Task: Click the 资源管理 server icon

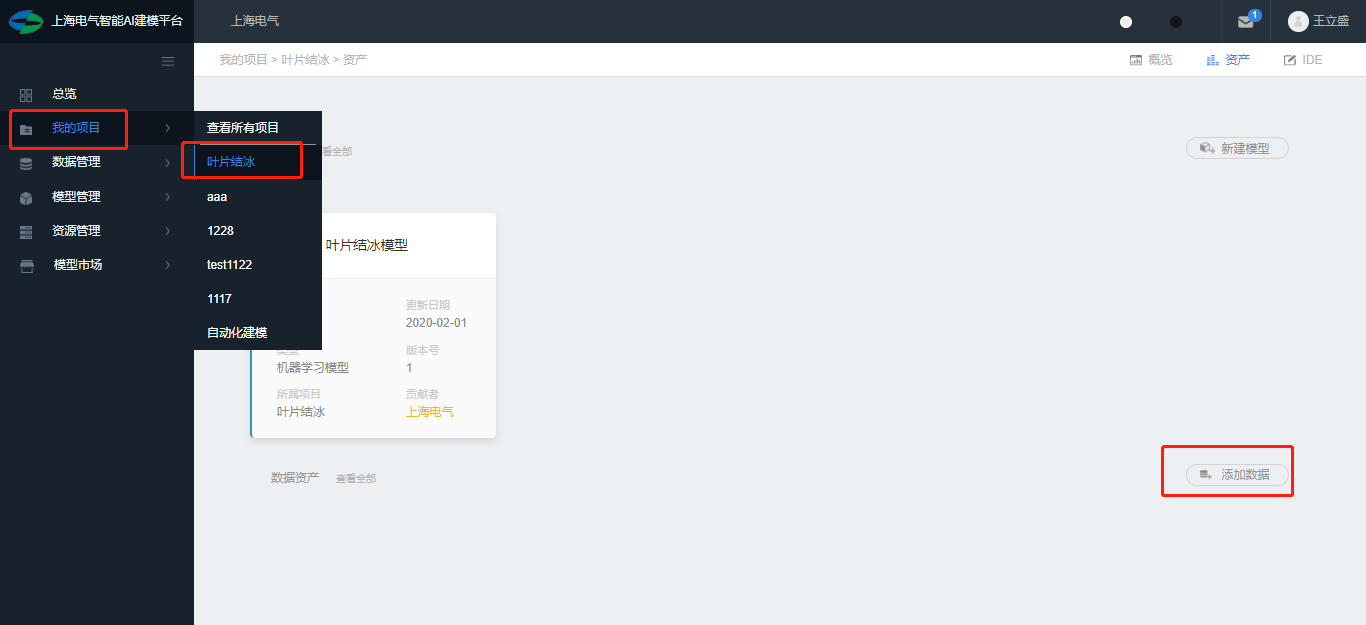Action: point(26,232)
